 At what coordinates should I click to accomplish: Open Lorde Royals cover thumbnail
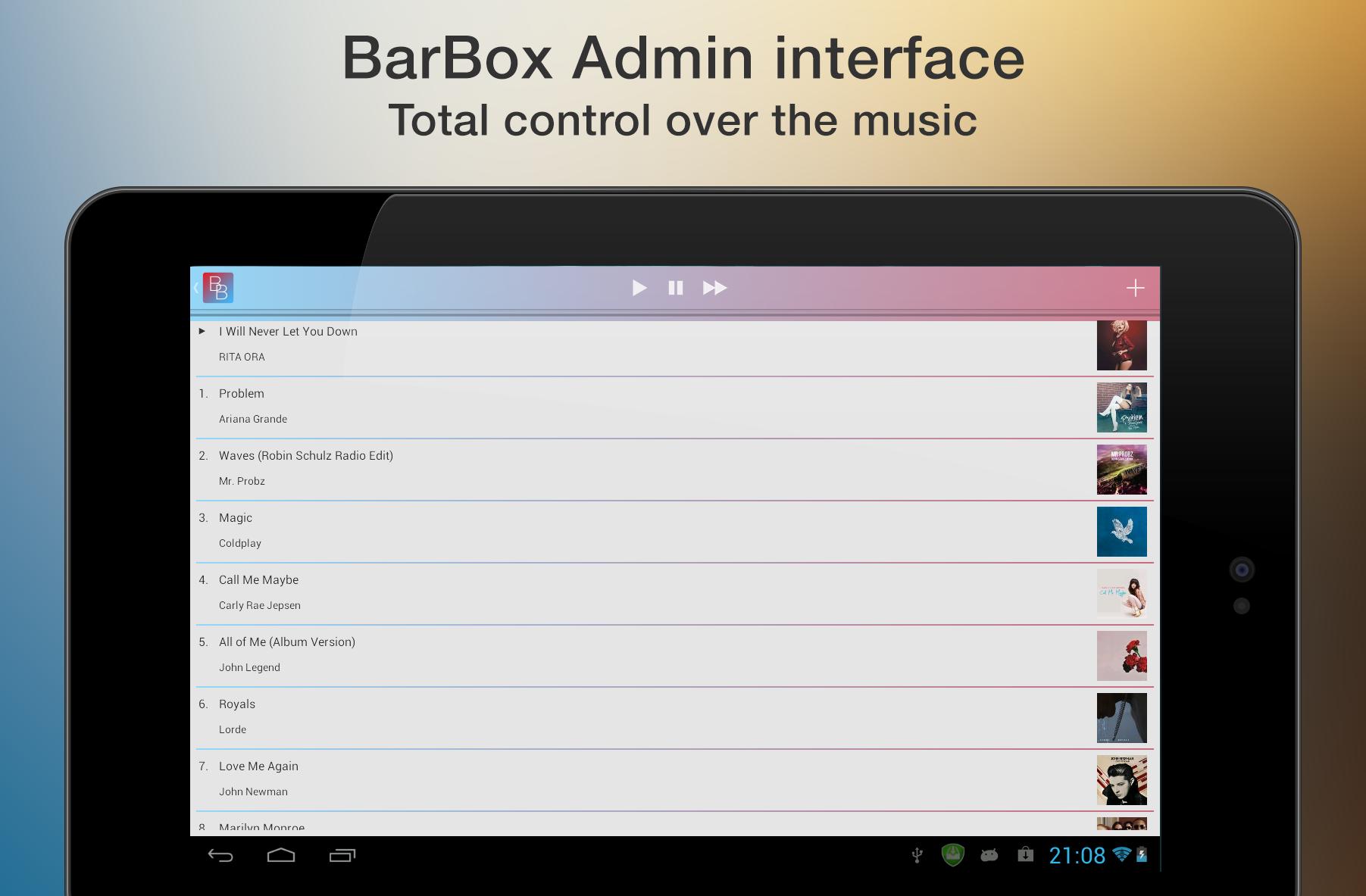coord(1122,718)
